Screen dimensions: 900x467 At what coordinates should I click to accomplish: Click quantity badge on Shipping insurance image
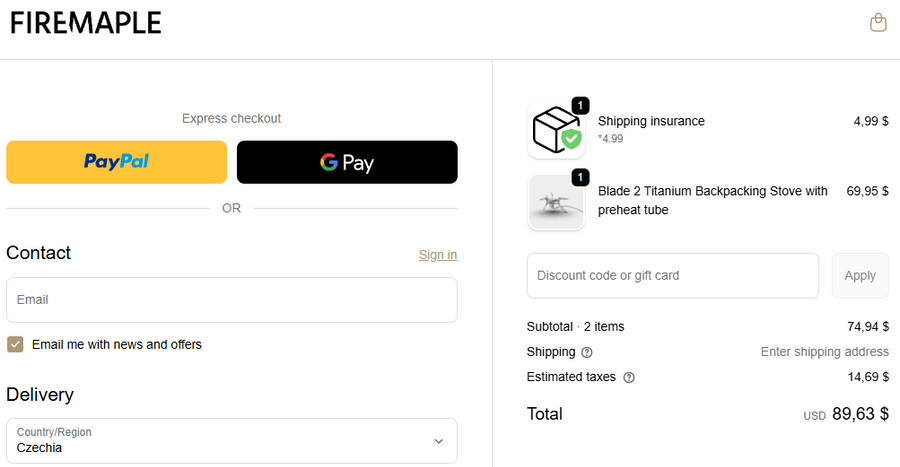click(581, 105)
